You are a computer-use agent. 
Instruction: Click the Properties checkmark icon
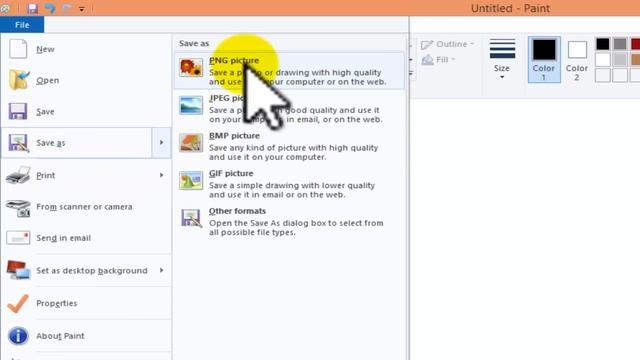pos(18,304)
